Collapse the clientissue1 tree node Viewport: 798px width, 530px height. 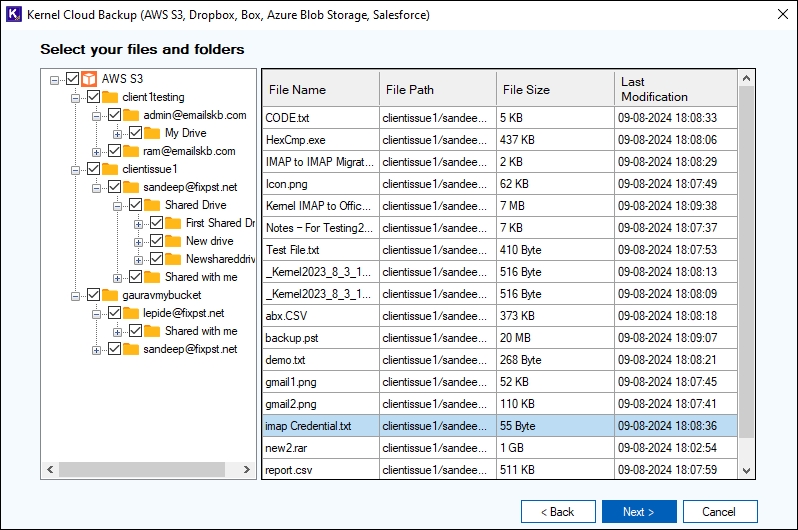[75, 170]
